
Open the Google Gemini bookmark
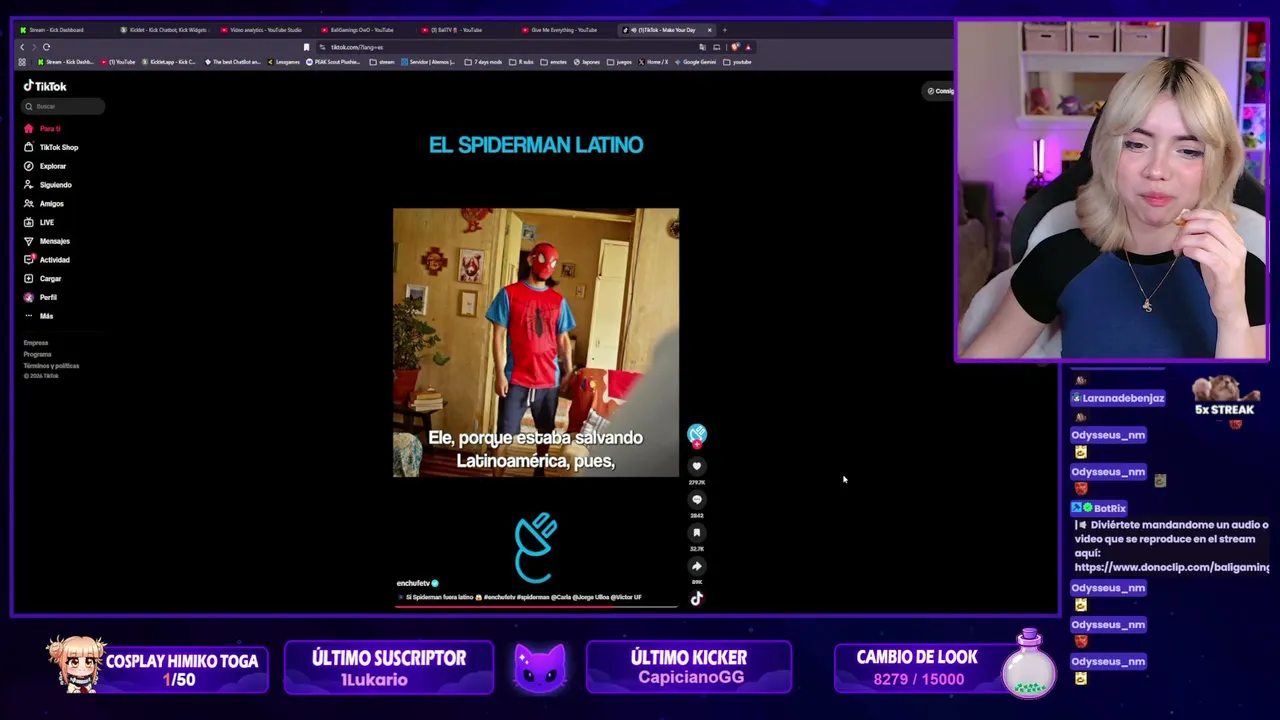(x=694, y=62)
